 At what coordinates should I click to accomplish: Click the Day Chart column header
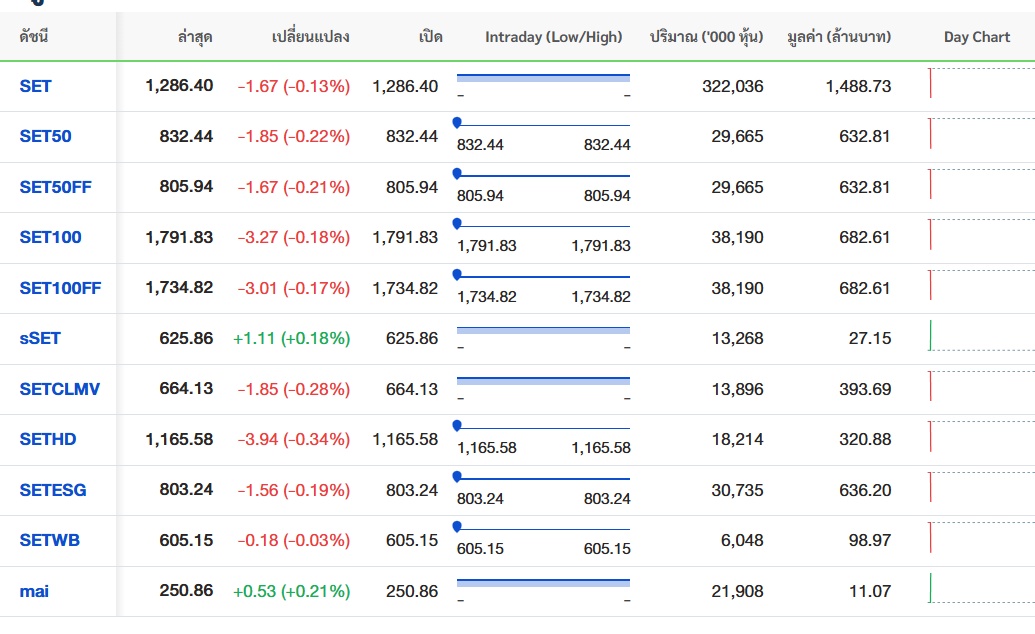click(x=976, y=37)
